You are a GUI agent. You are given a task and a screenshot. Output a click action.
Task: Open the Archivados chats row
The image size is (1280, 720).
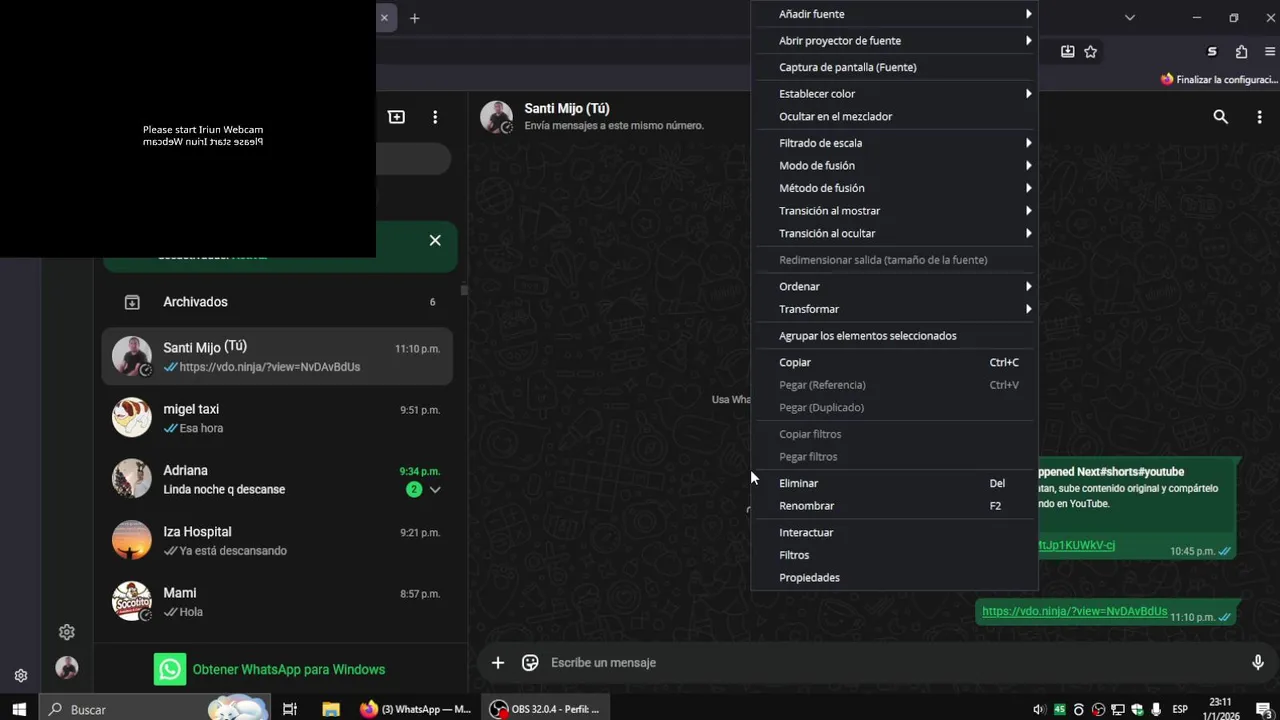tap(278, 302)
